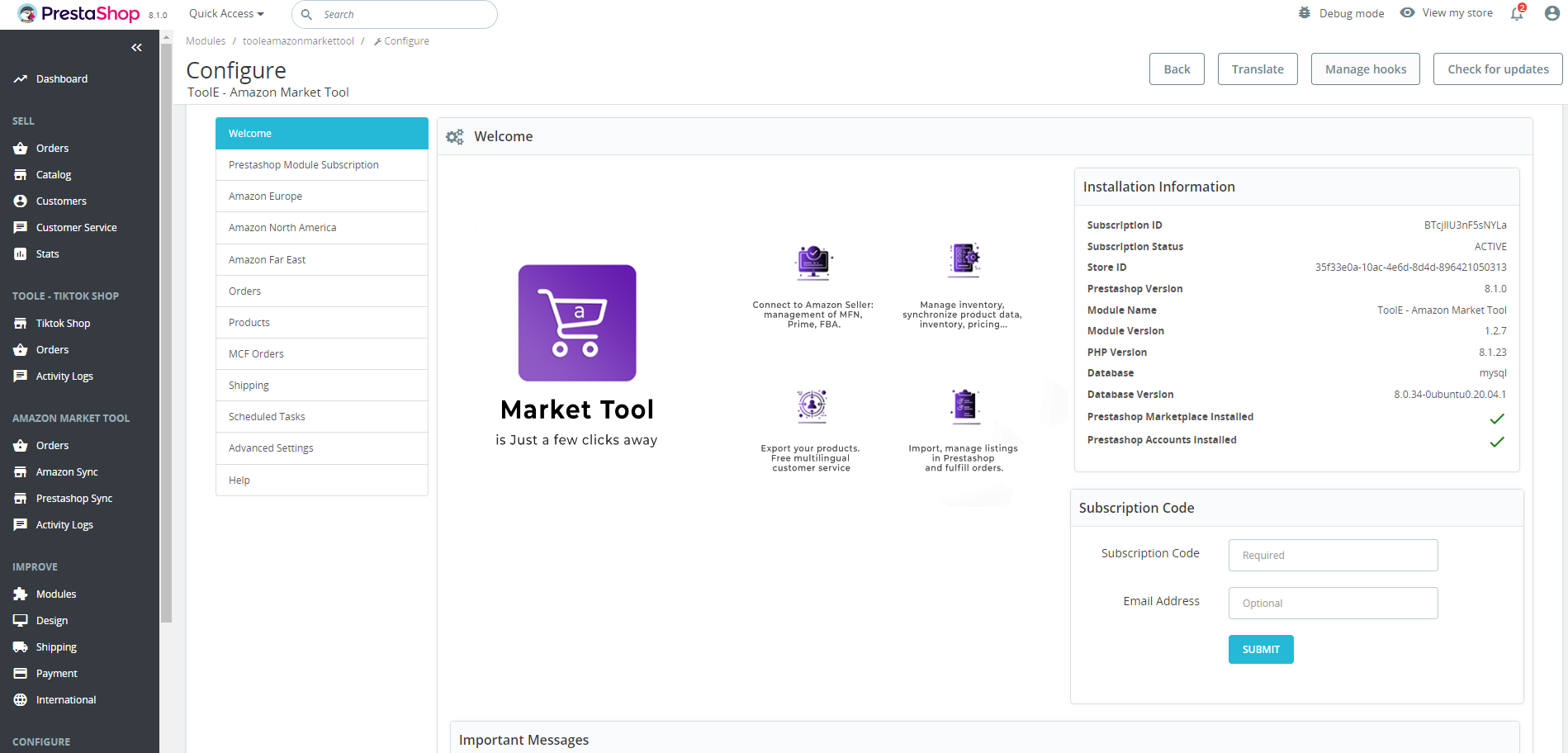View my store via eye icon

point(1408,13)
